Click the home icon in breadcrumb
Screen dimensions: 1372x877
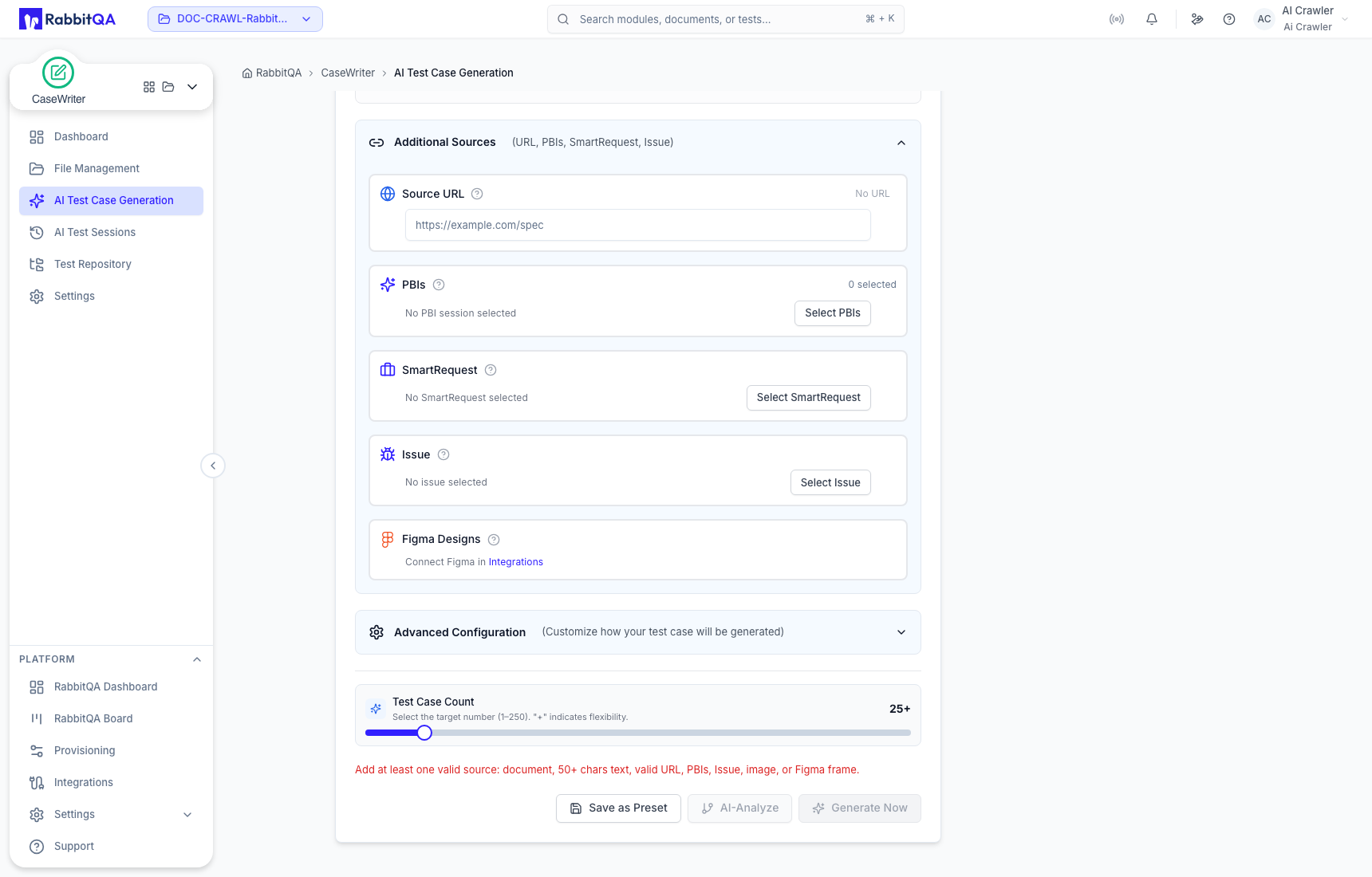[x=247, y=73]
